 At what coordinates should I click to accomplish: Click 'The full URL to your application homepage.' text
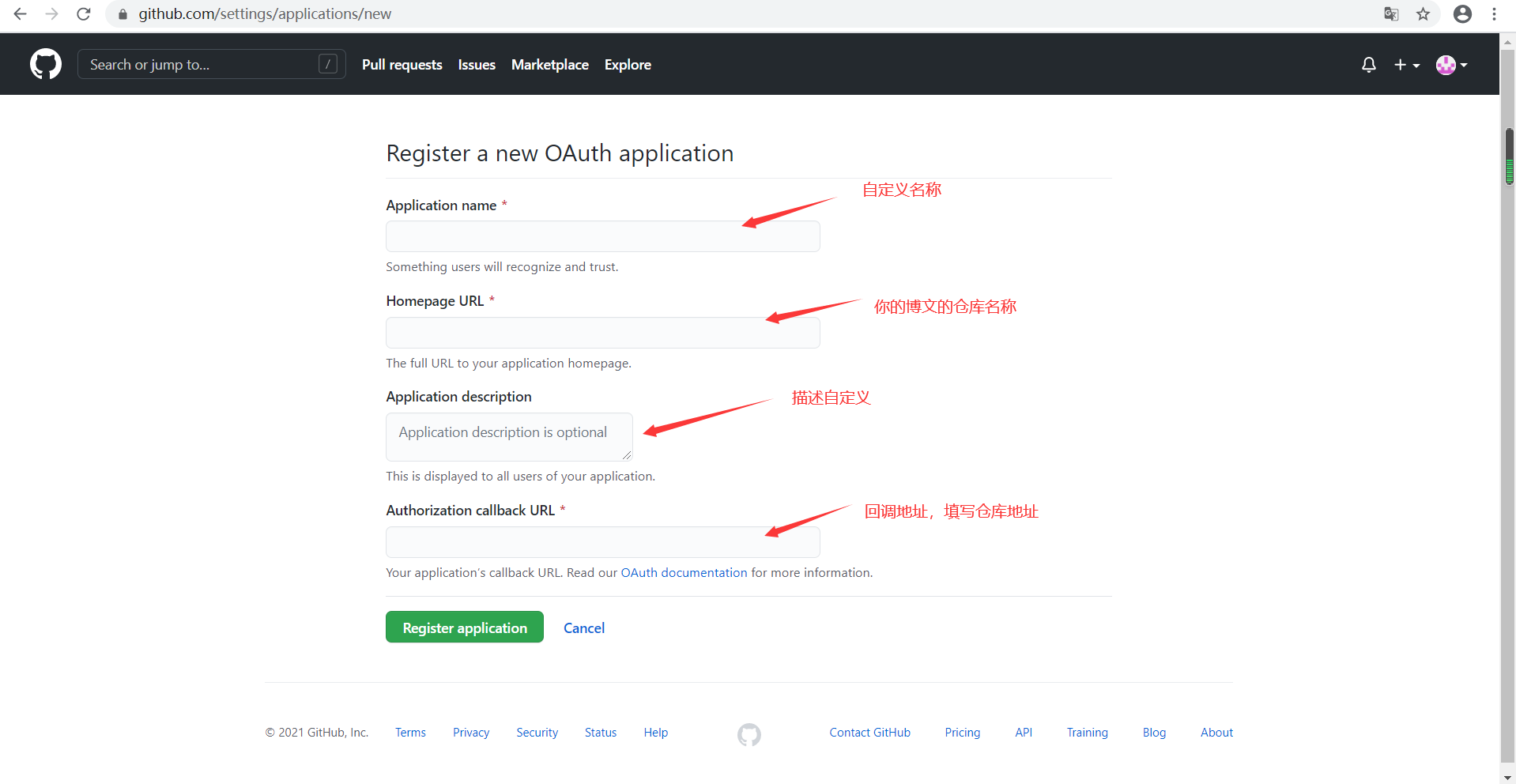click(508, 364)
